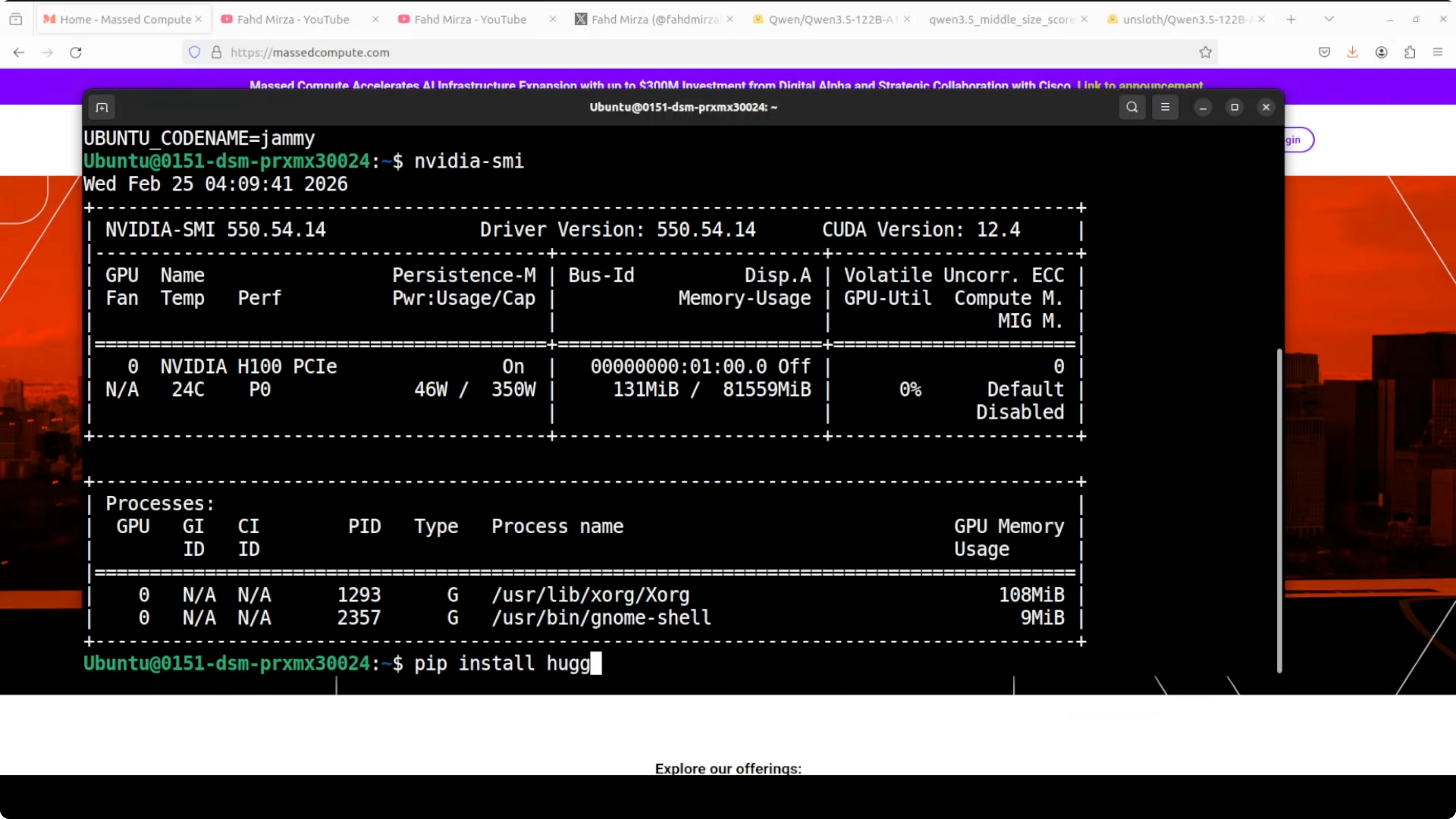This screenshot has width=1456, height=819.
Task: Click the massedcompute.com address bar
Action: pyautogui.click(x=678, y=53)
